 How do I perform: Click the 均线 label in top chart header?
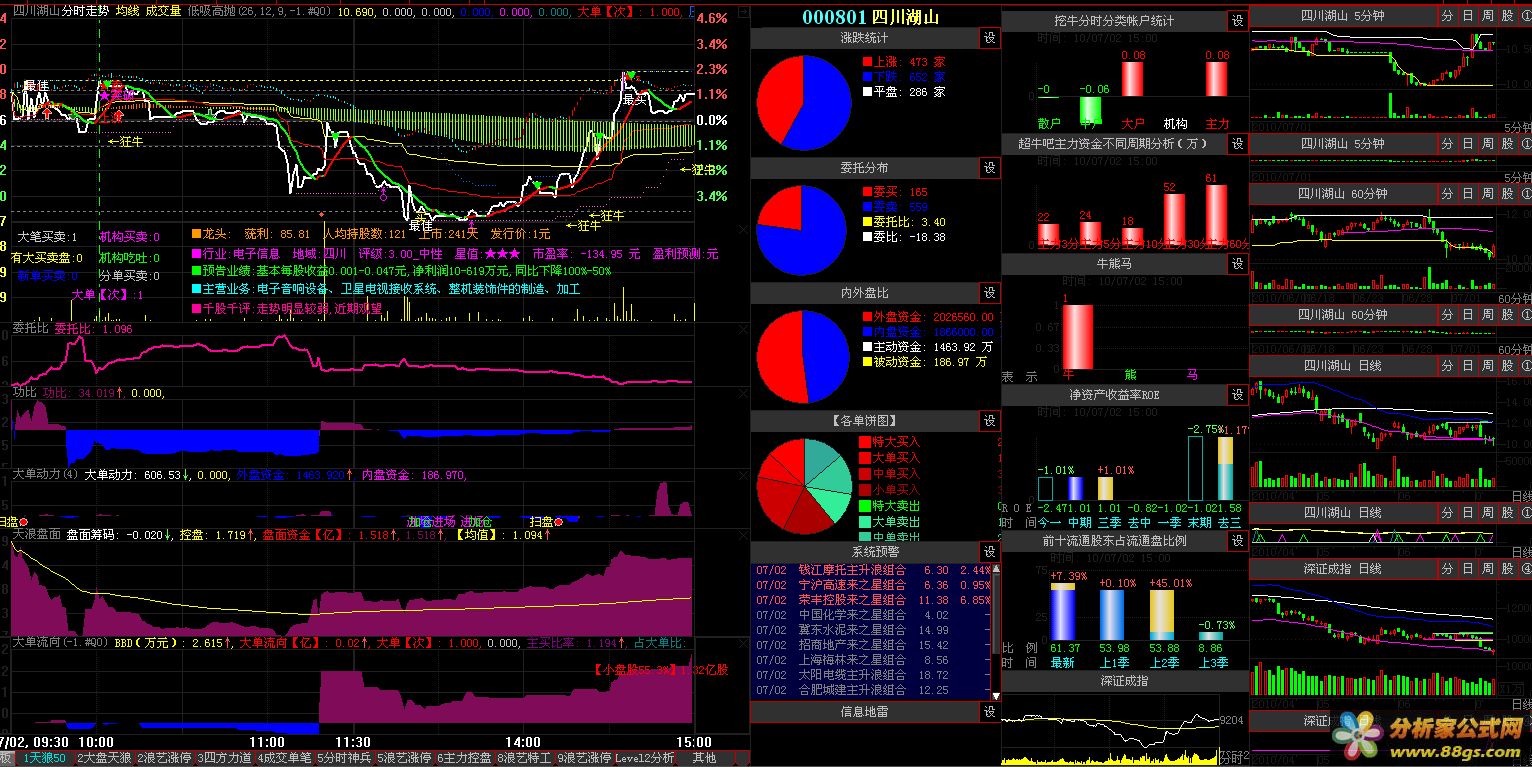coord(127,10)
